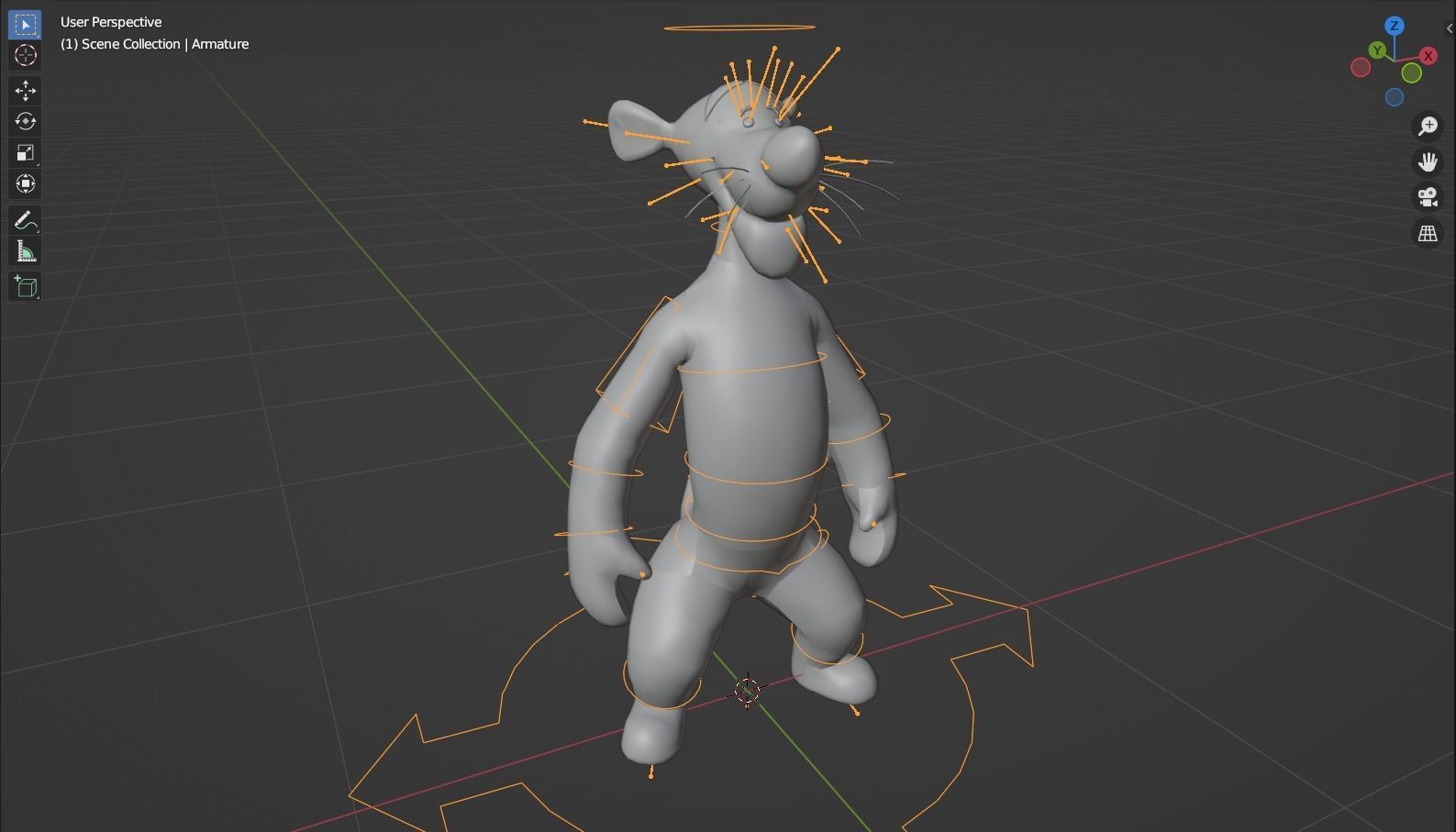Switch to the Scale tool
The image size is (1456, 832).
[x=25, y=152]
